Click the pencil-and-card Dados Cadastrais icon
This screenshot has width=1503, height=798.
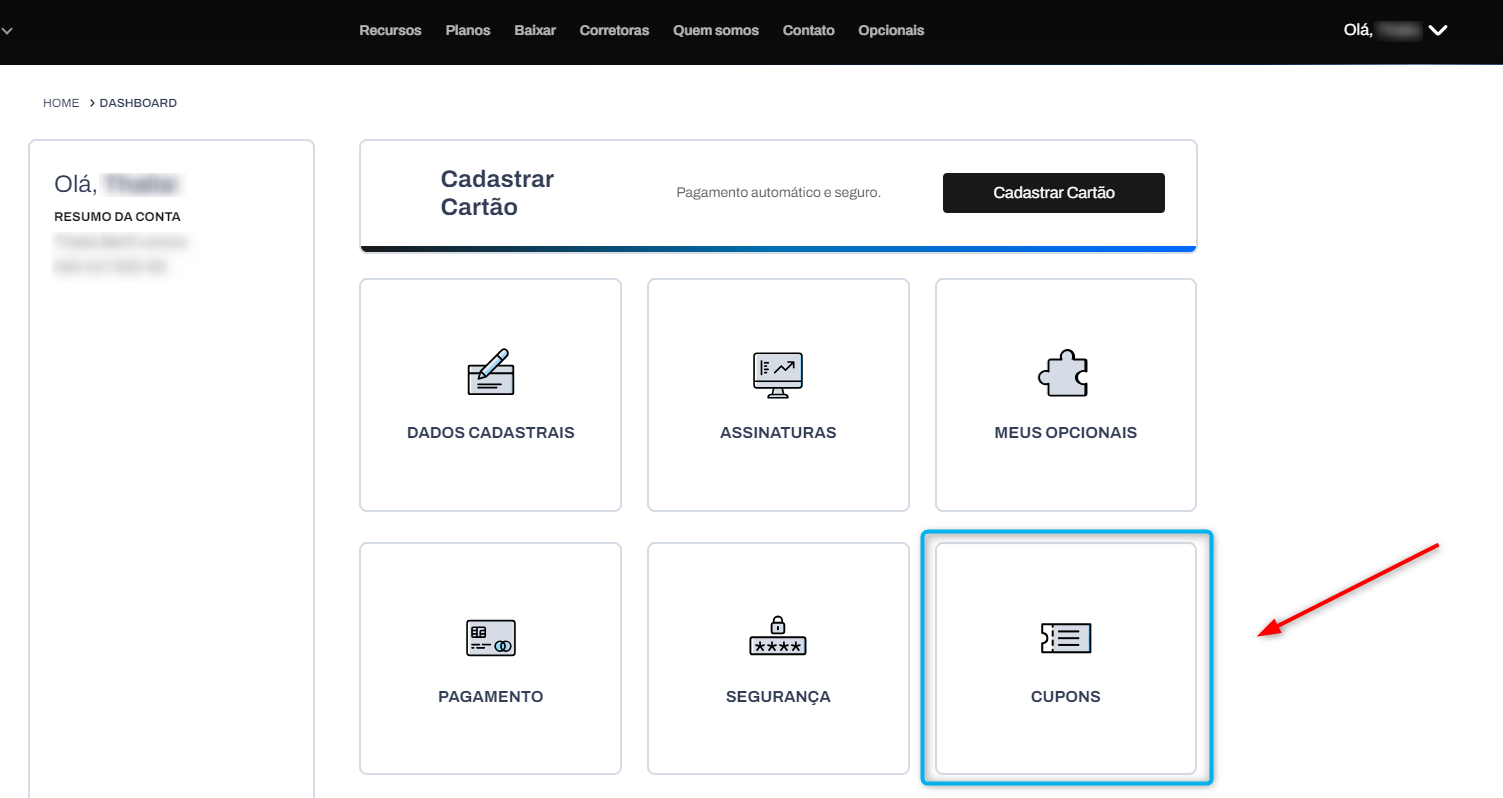[x=490, y=373]
